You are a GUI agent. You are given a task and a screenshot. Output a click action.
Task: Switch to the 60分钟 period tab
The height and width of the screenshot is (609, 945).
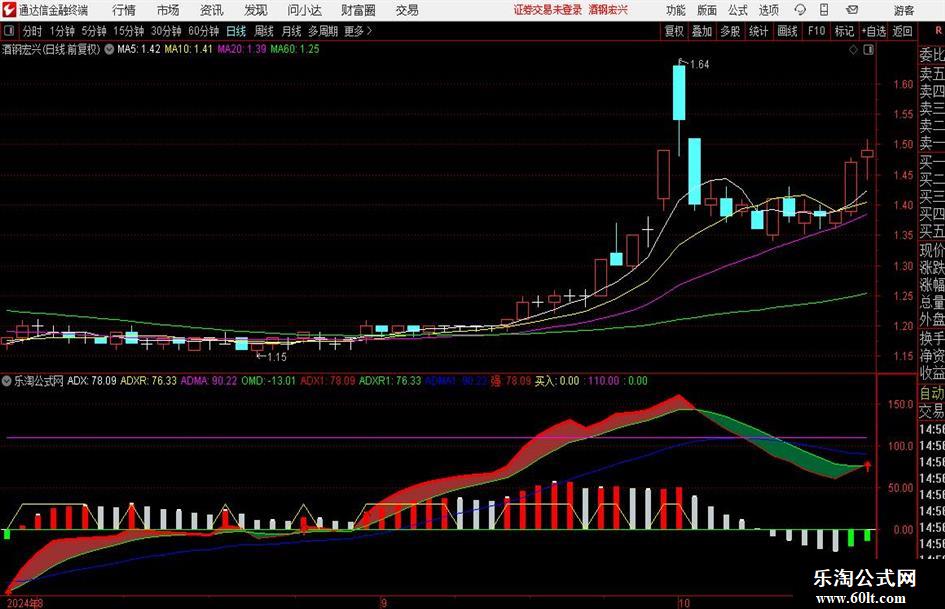point(204,31)
